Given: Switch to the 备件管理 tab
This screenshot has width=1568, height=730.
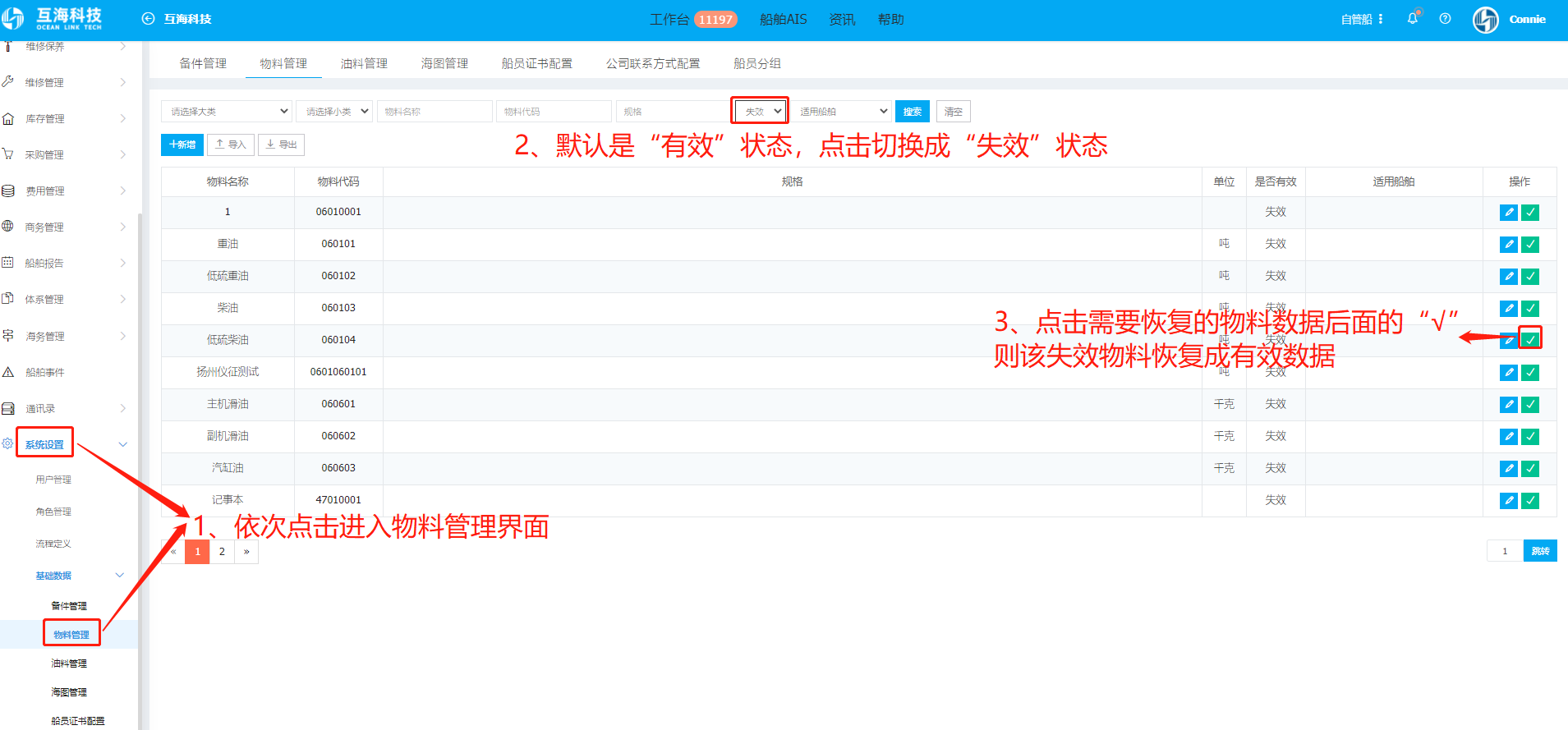Looking at the screenshot, I should 203,63.
